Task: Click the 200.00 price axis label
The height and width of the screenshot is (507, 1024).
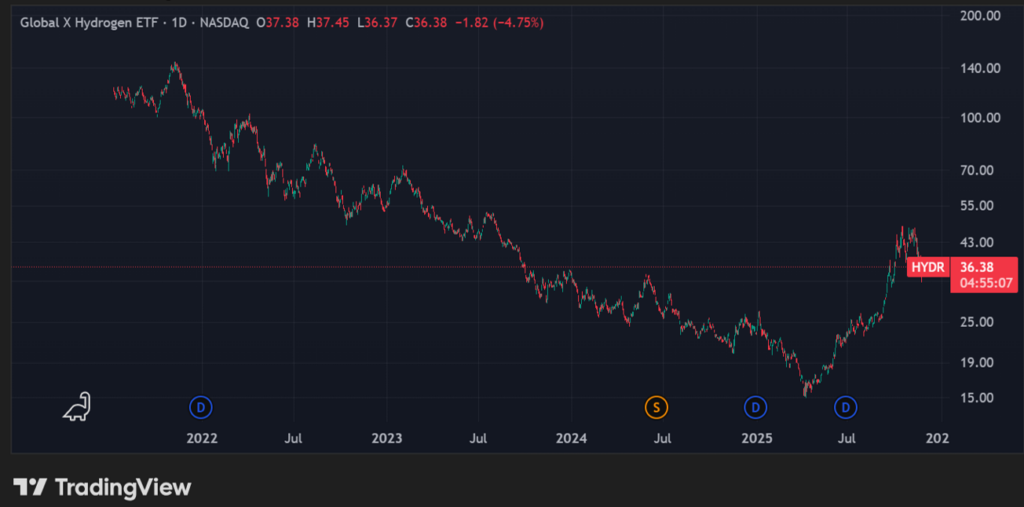Action: pos(980,16)
